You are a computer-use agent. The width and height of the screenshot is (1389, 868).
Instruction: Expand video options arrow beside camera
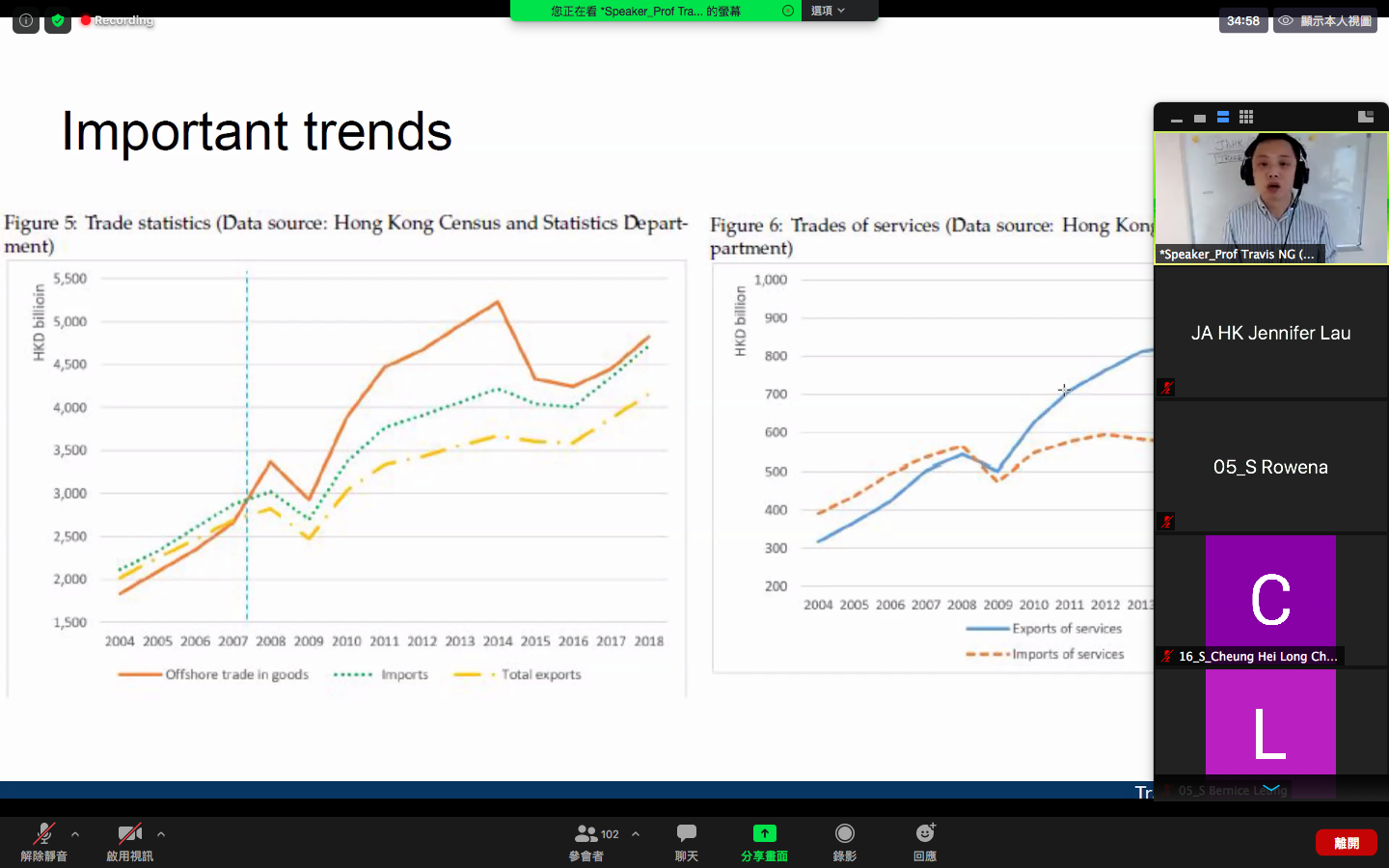(x=161, y=834)
